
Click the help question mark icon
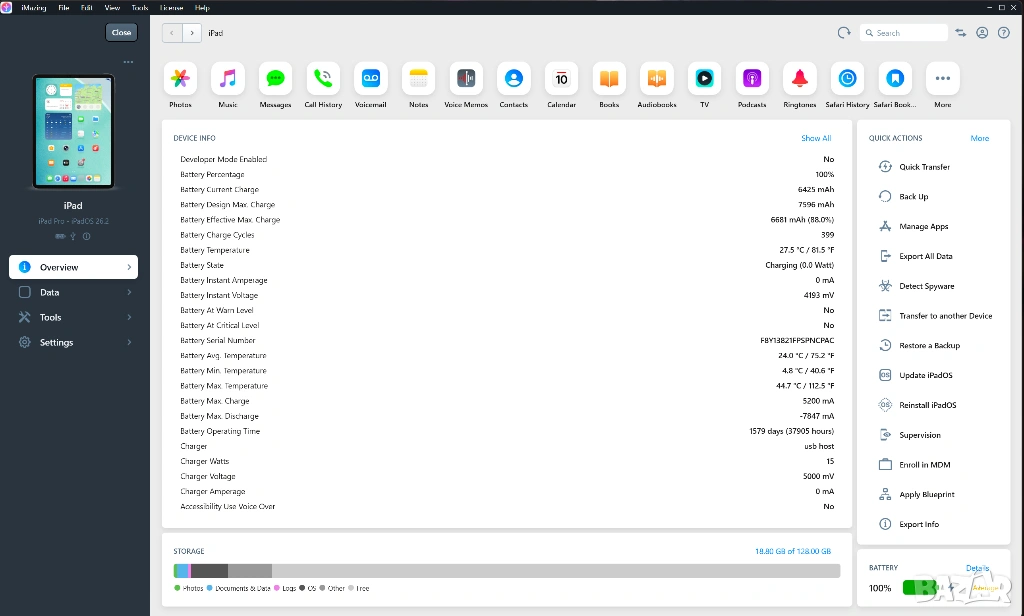[1004, 33]
